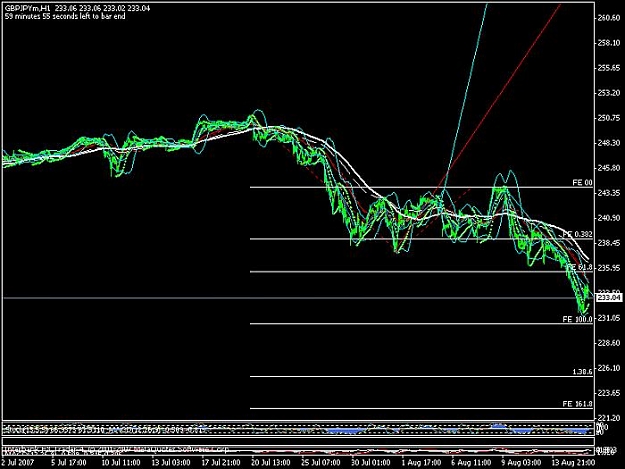Click the 5 Jul 17:00 time label
The width and height of the screenshot is (625, 469).
click(68, 463)
